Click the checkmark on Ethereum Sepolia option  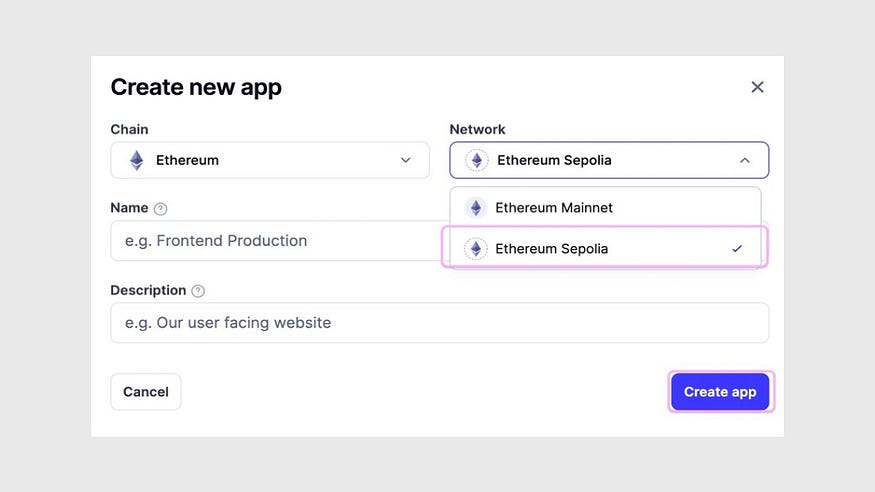coord(737,249)
